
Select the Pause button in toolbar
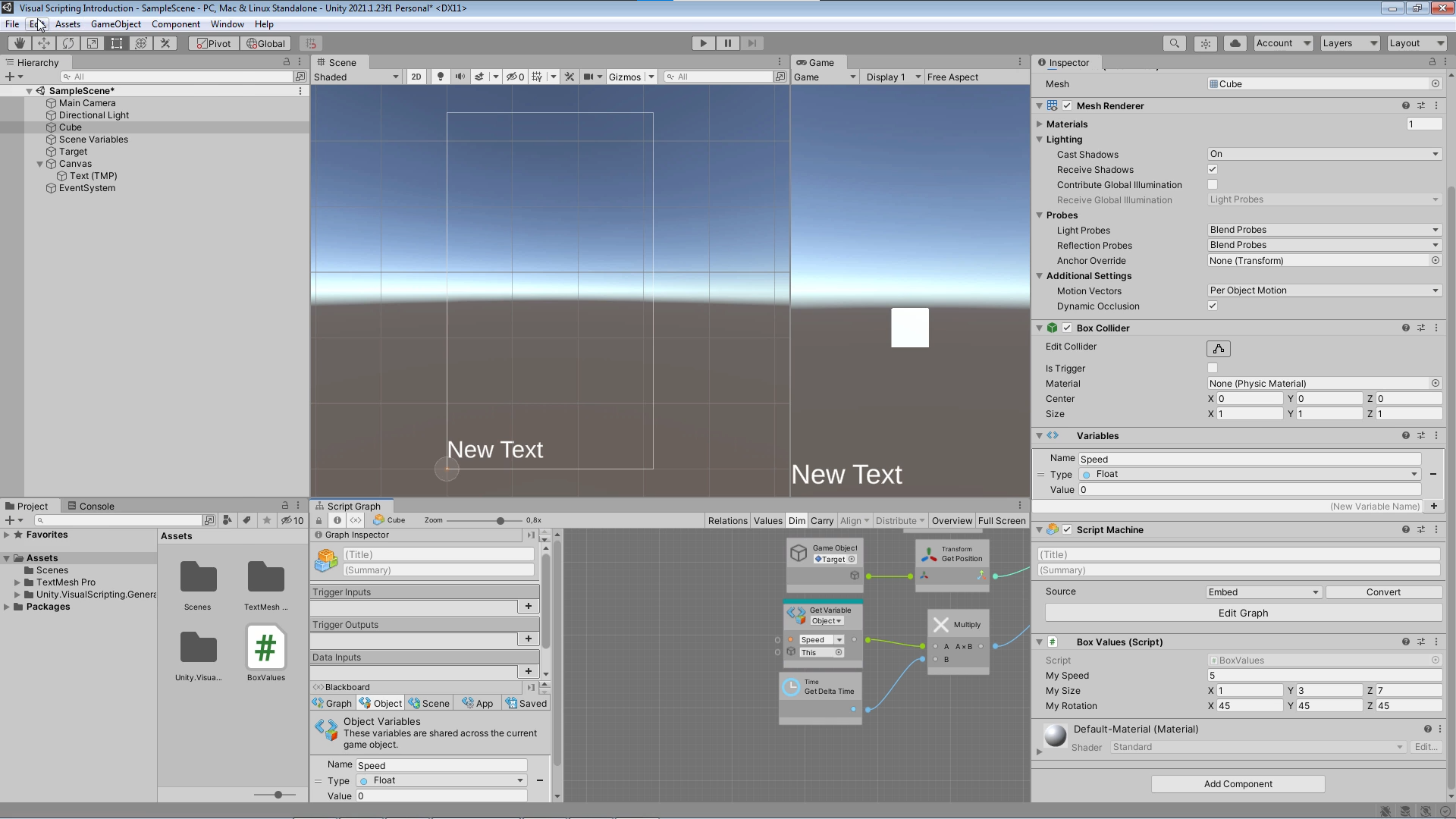pos(728,43)
